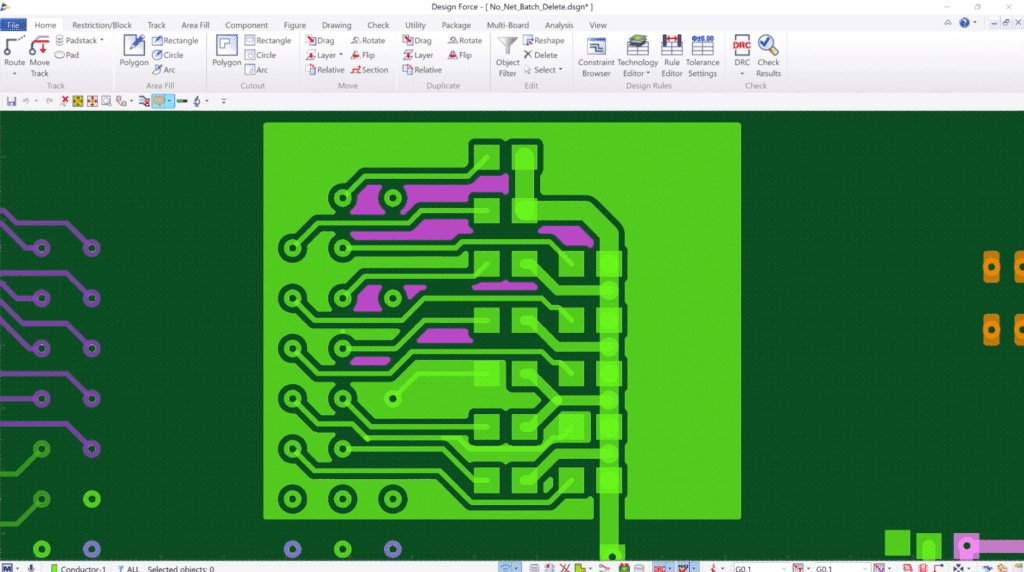Switch to the Analysis tab
The width and height of the screenshot is (1024, 572).
coord(559,25)
